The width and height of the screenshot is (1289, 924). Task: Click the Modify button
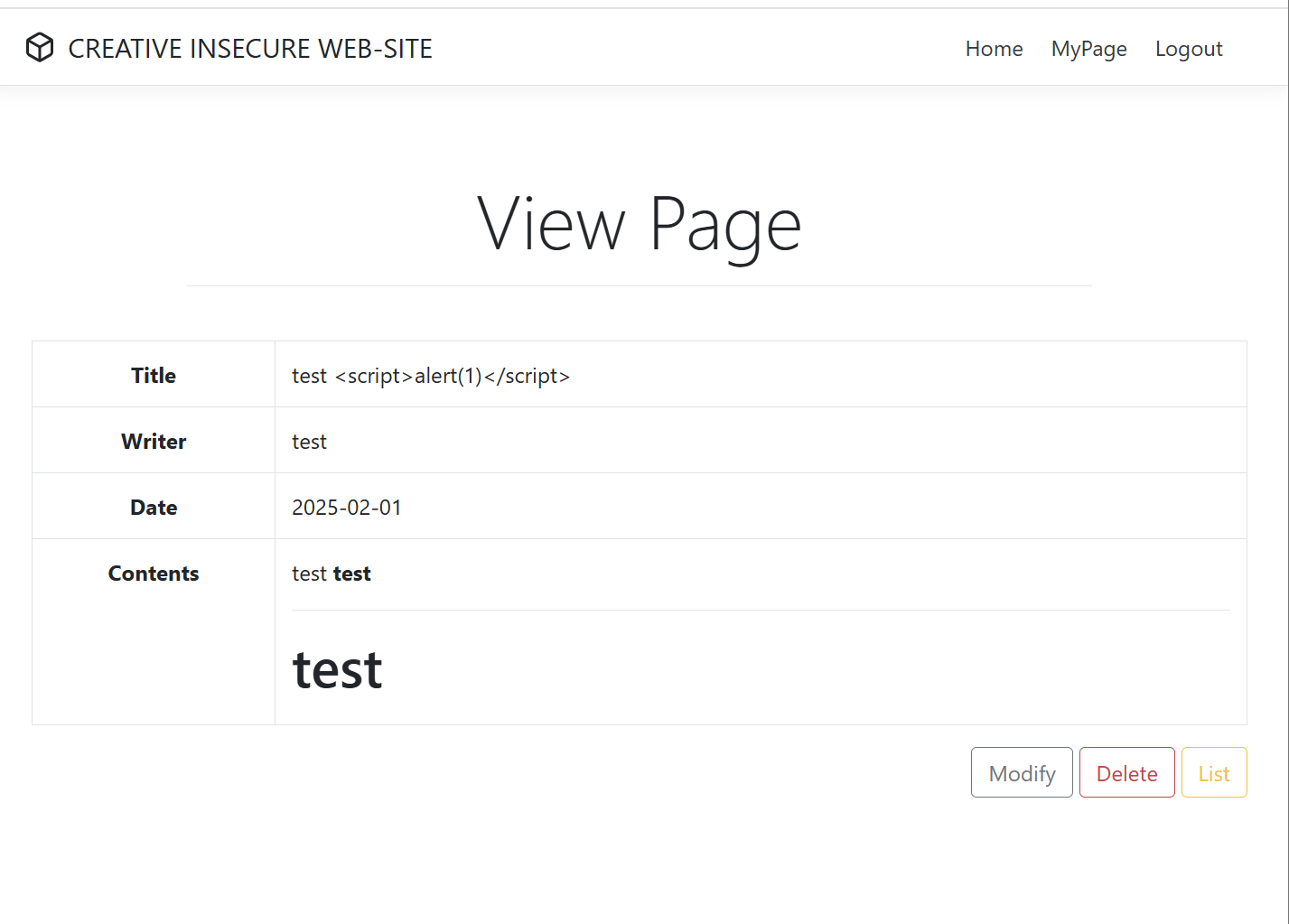point(1022,773)
